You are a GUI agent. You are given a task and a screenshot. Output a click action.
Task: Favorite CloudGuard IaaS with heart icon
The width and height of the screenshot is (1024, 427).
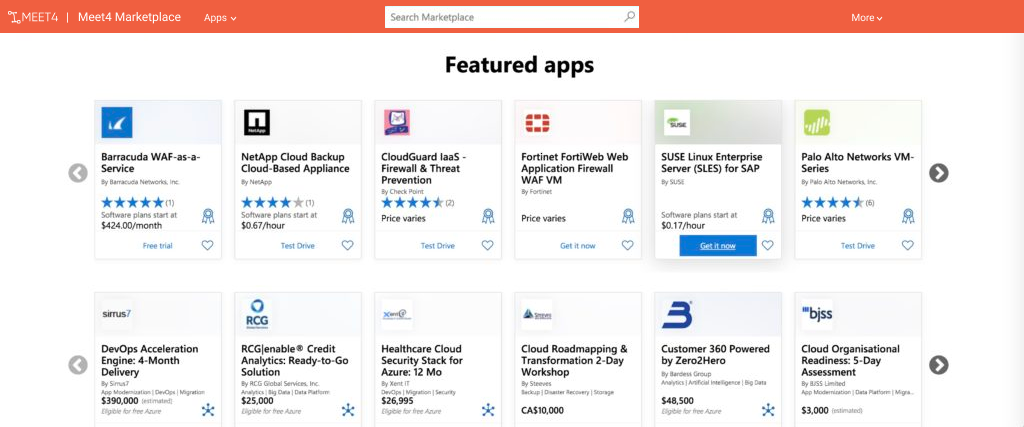click(x=487, y=245)
